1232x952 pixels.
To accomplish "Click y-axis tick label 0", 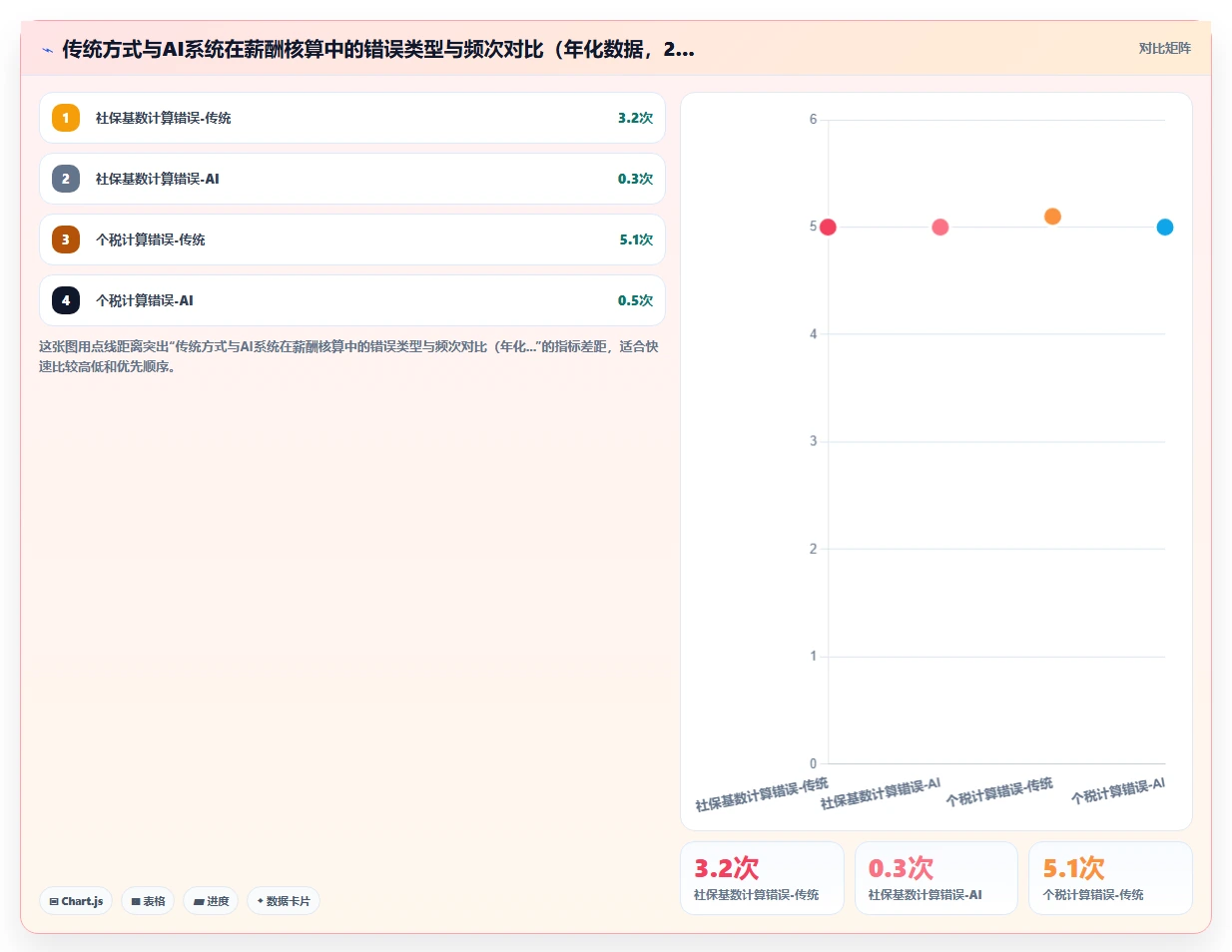I will (813, 763).
